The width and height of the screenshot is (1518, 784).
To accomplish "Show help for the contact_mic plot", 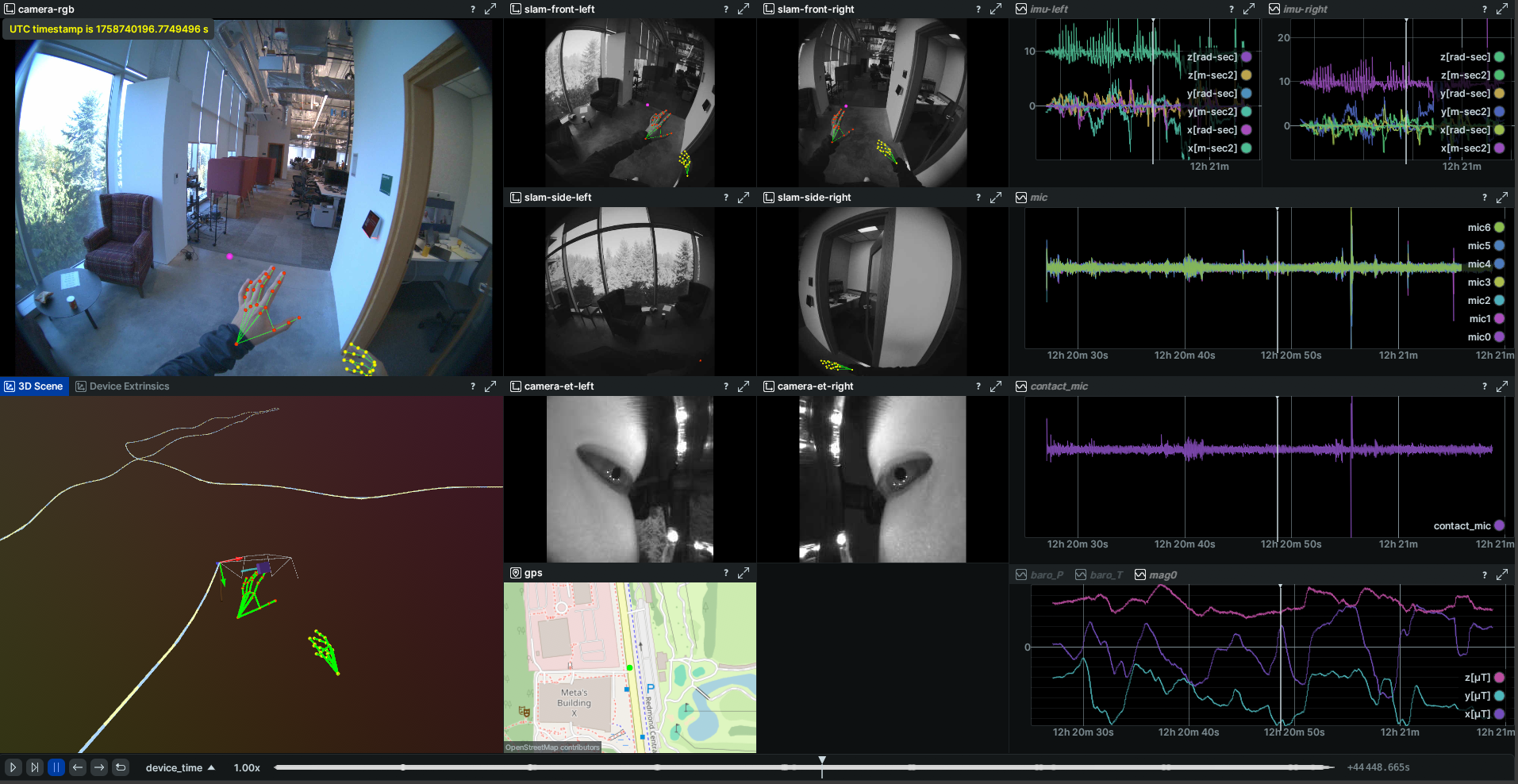I will point(1484,386).
